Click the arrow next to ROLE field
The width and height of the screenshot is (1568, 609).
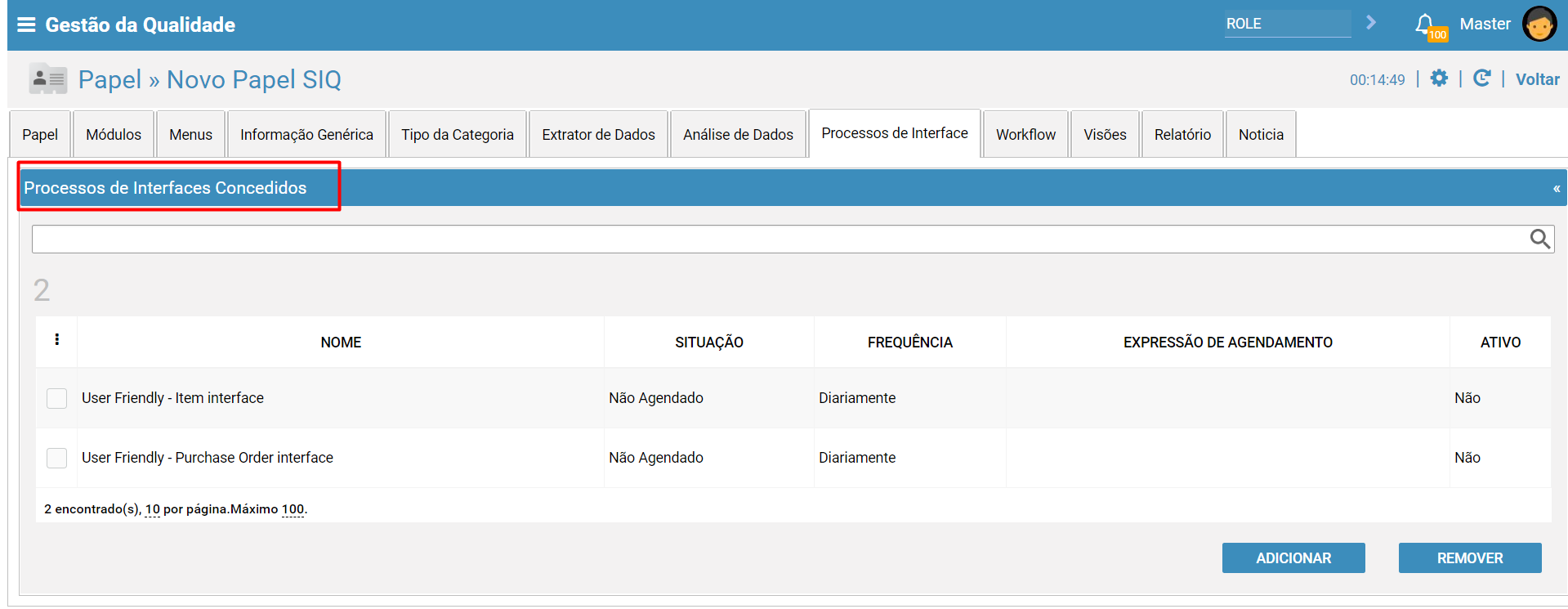[x=1371, y=23]
